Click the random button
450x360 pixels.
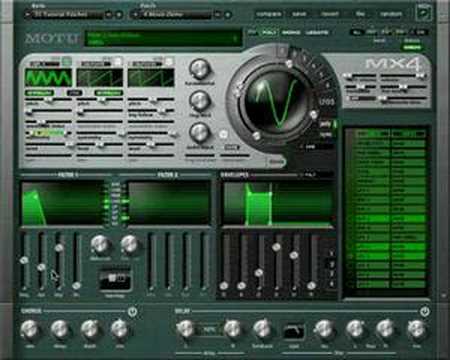(x=391, y=14)
